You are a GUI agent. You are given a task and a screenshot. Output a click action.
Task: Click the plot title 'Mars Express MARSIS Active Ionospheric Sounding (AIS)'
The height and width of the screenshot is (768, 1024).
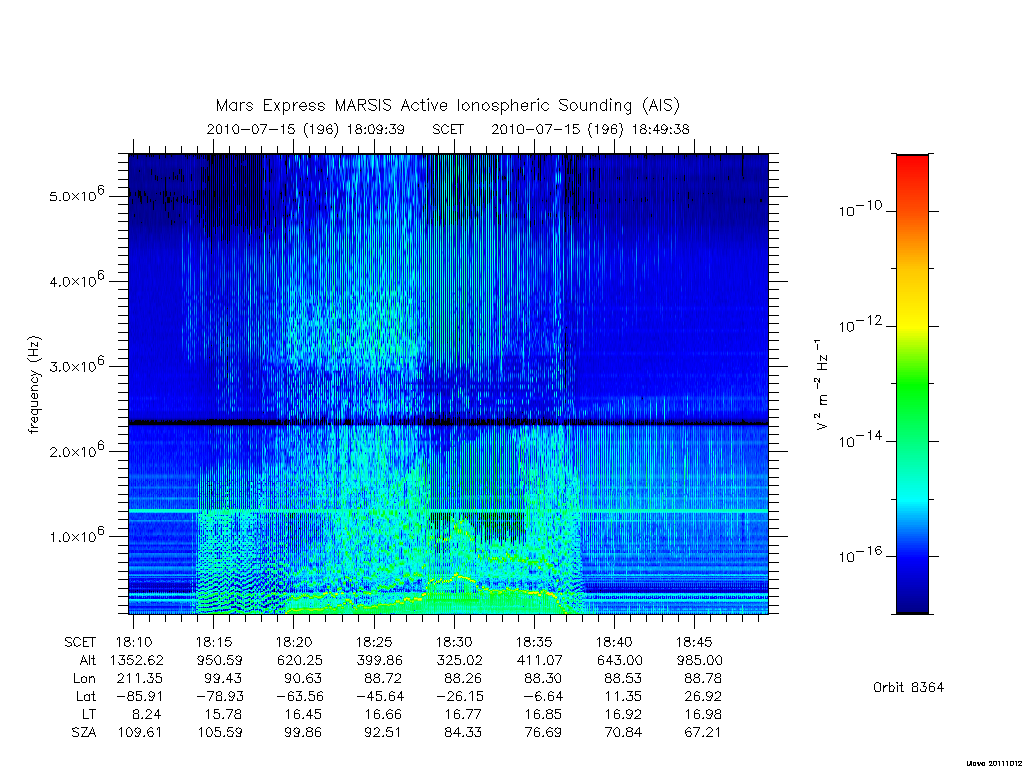coord(448,106)
